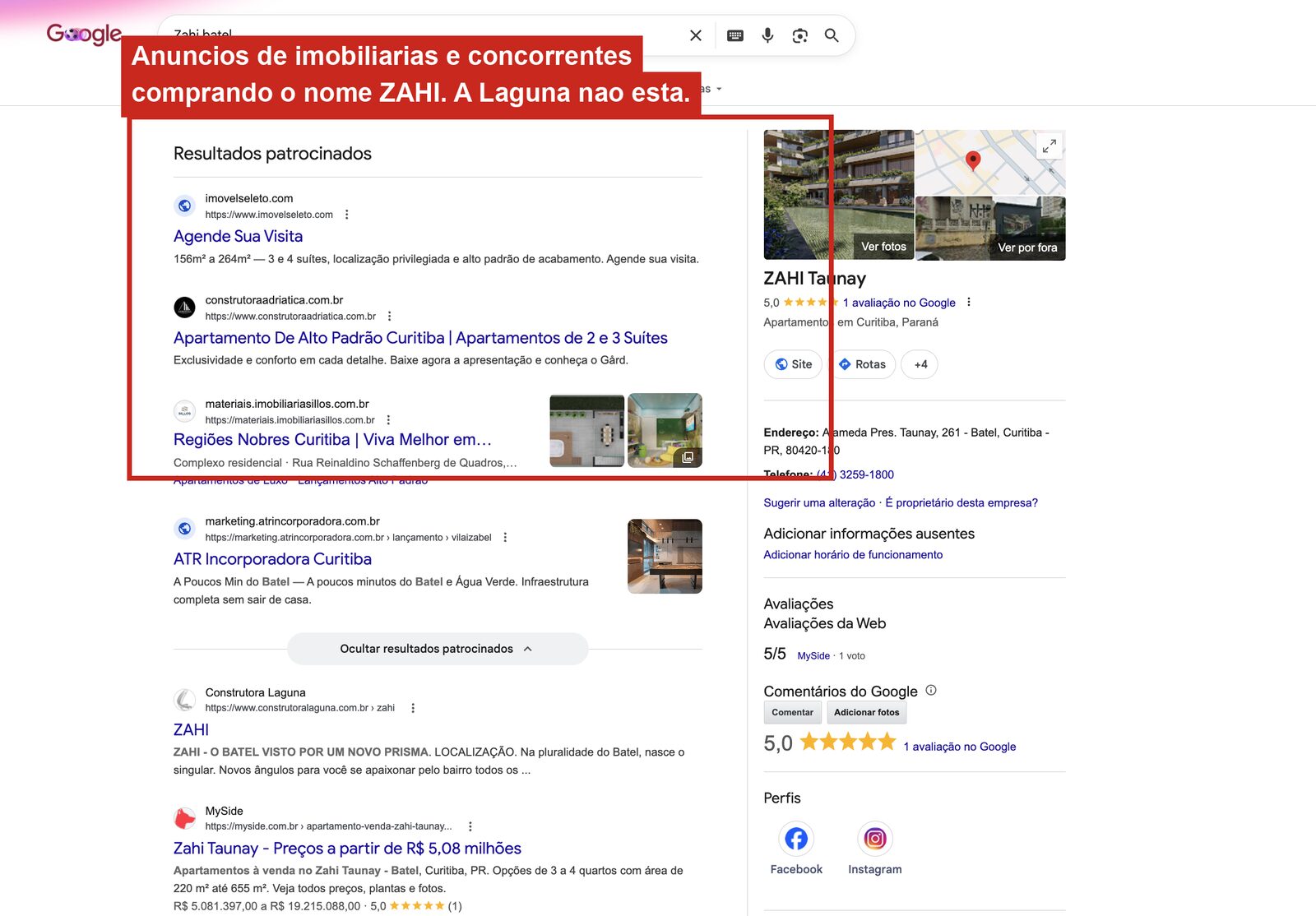The width and height of the screenshot is (1316, 916).
Task: Open street view via Ver por fora thumbnail
Action: click(x=990, y=229)
